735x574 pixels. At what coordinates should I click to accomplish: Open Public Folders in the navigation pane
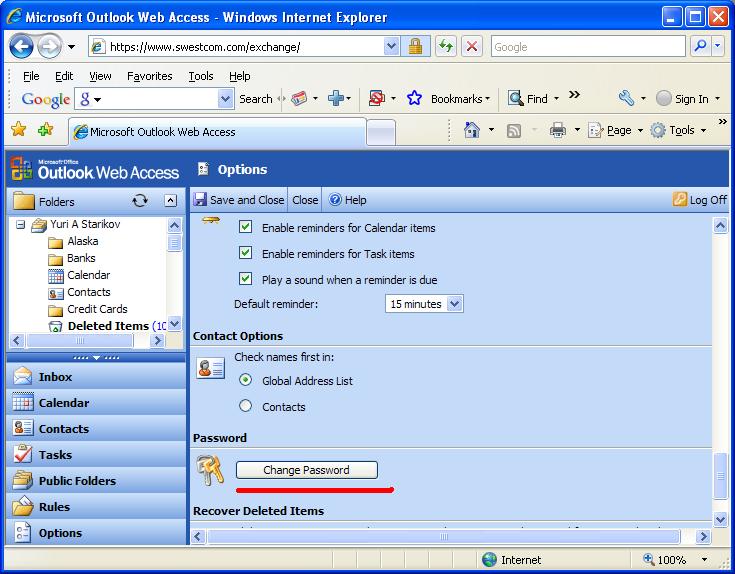96,481
